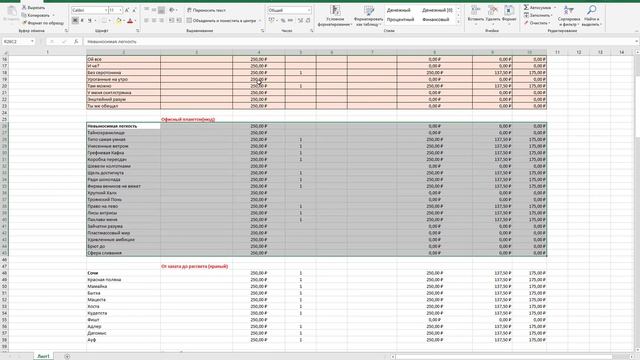Image resolution: width=640 pixels, height=360 pixels.
Task: Toggle underline formatting
Action: [89, 20]
